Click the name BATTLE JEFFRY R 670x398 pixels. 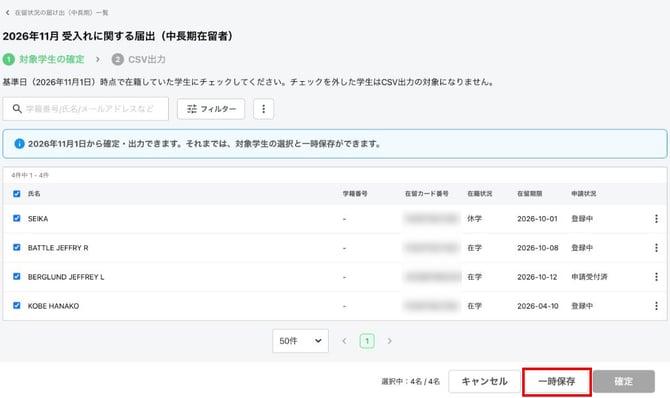pyautogui.click(x=58, y=248)
